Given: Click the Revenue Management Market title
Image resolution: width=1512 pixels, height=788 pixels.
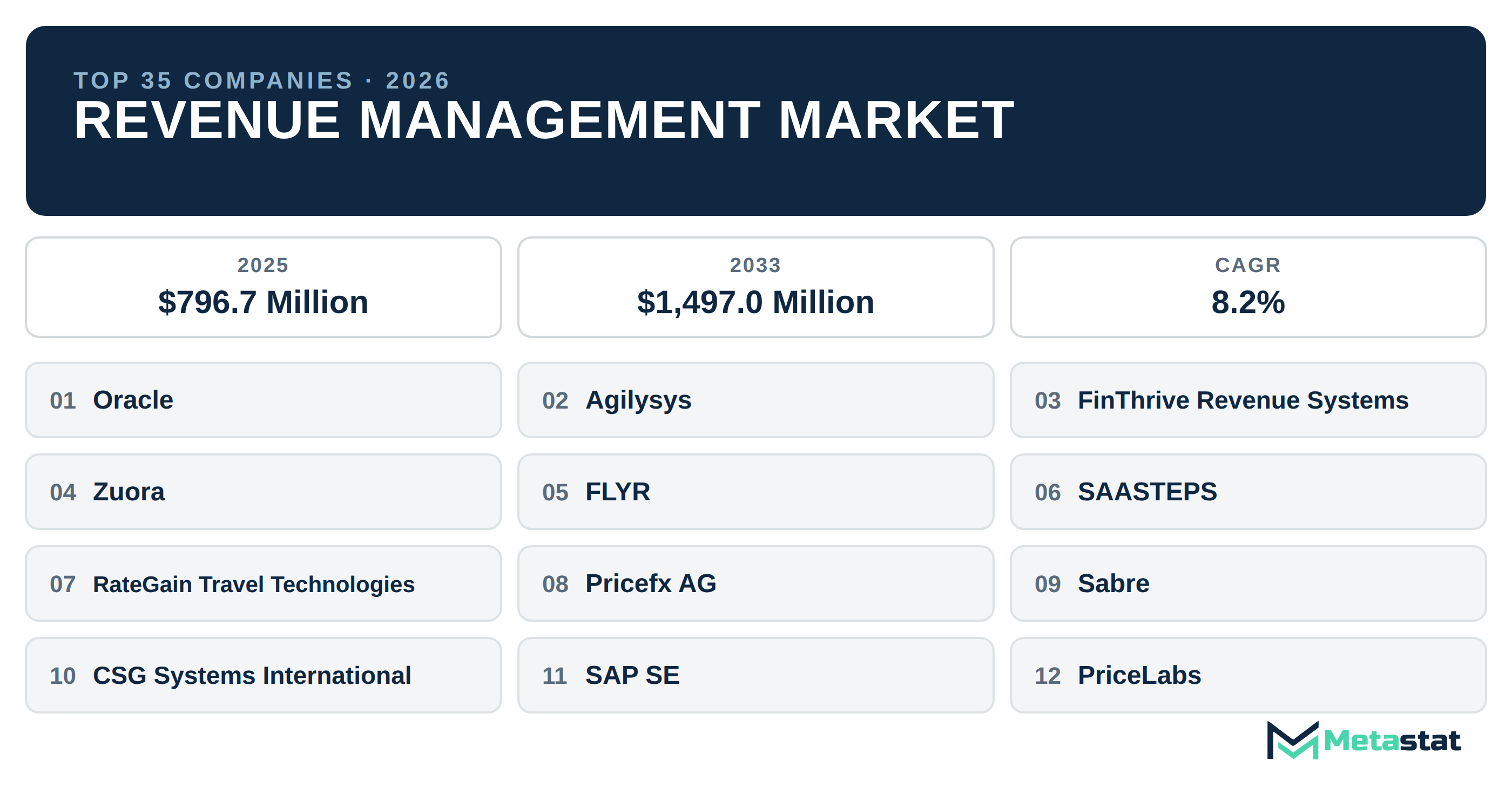Looking at the screenshot, I should click(544, 120).
